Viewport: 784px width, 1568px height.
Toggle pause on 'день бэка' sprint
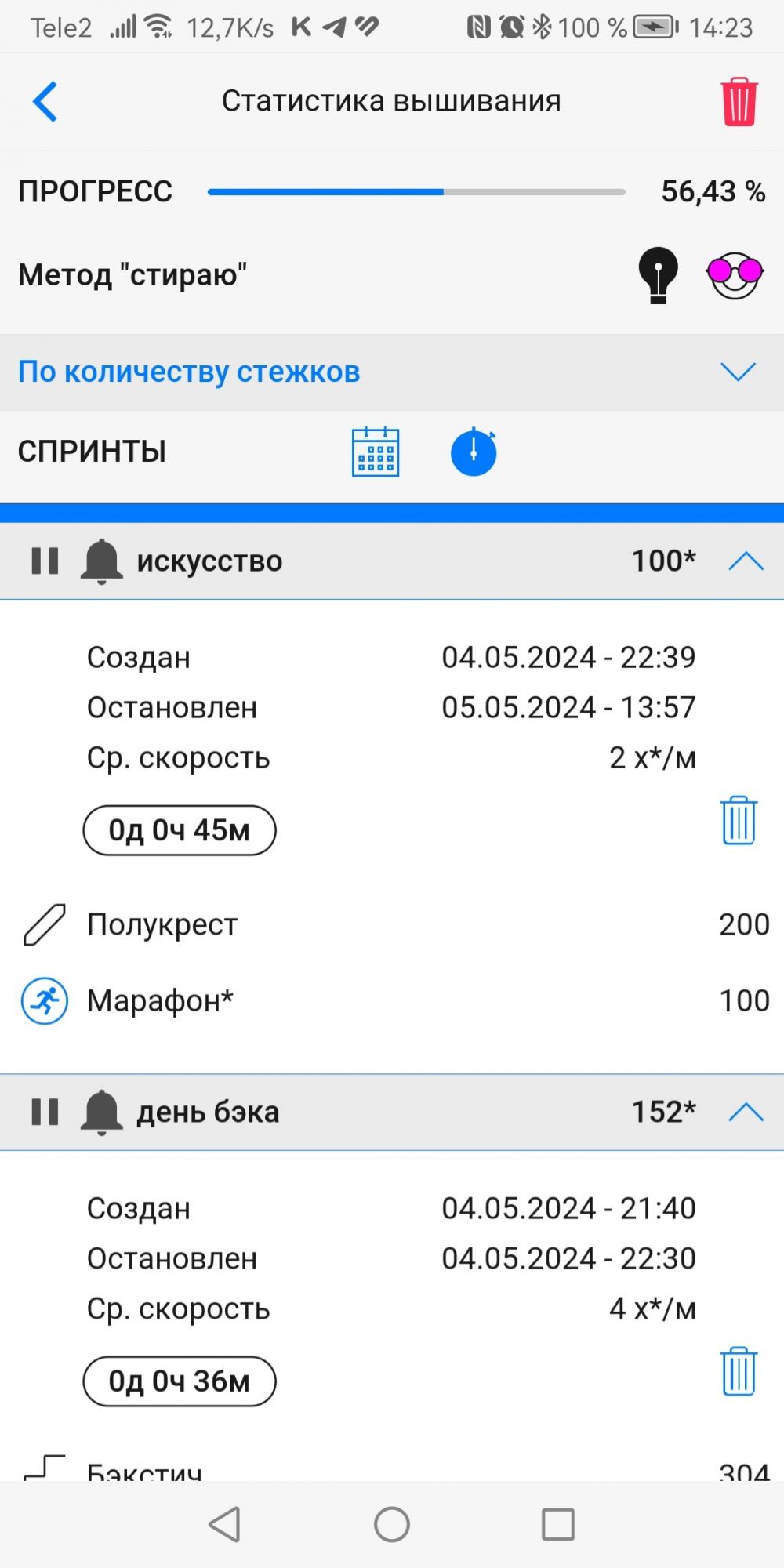coord(45,1112)
